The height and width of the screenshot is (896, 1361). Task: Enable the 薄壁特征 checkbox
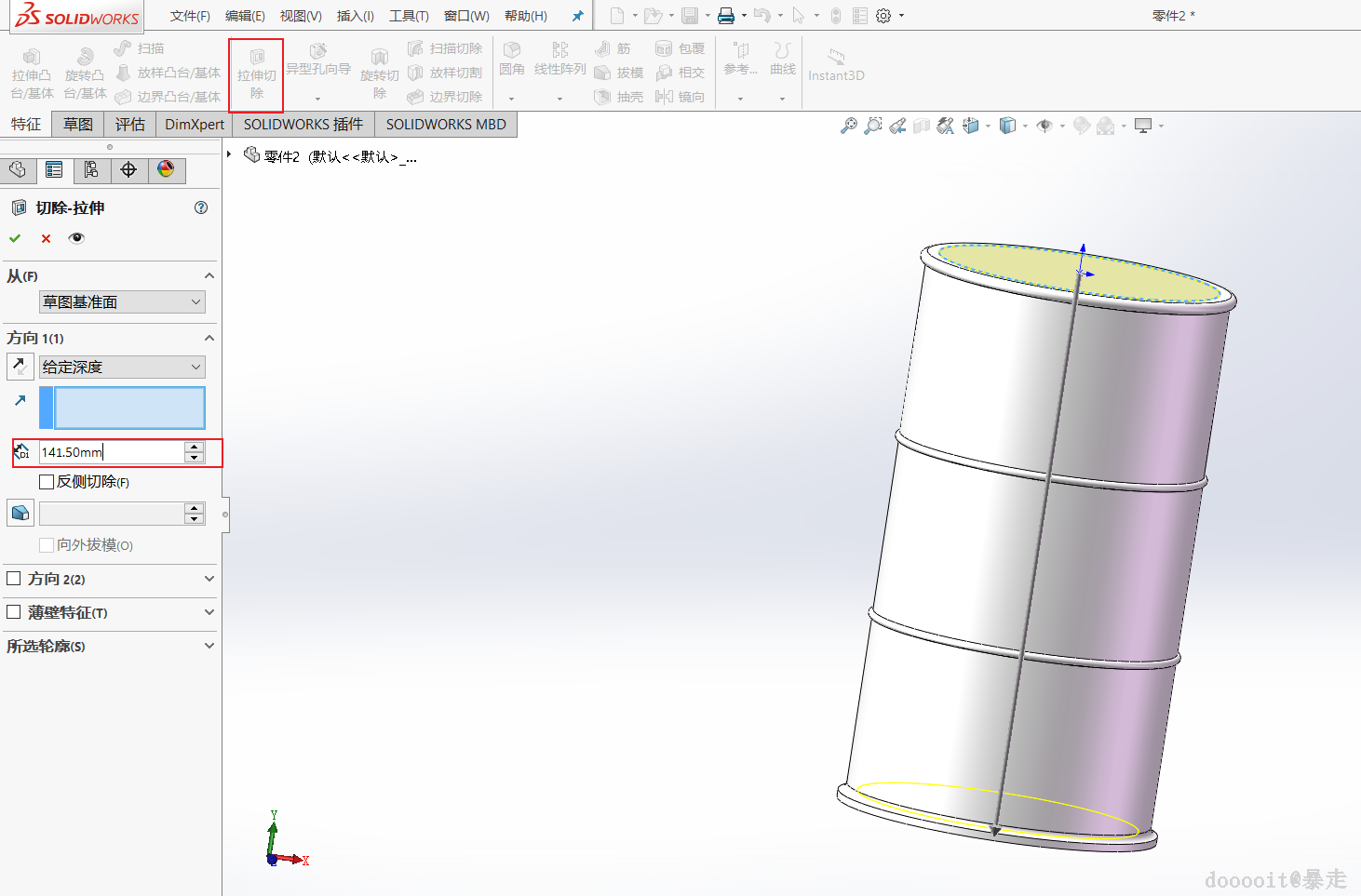coord(14,612)
